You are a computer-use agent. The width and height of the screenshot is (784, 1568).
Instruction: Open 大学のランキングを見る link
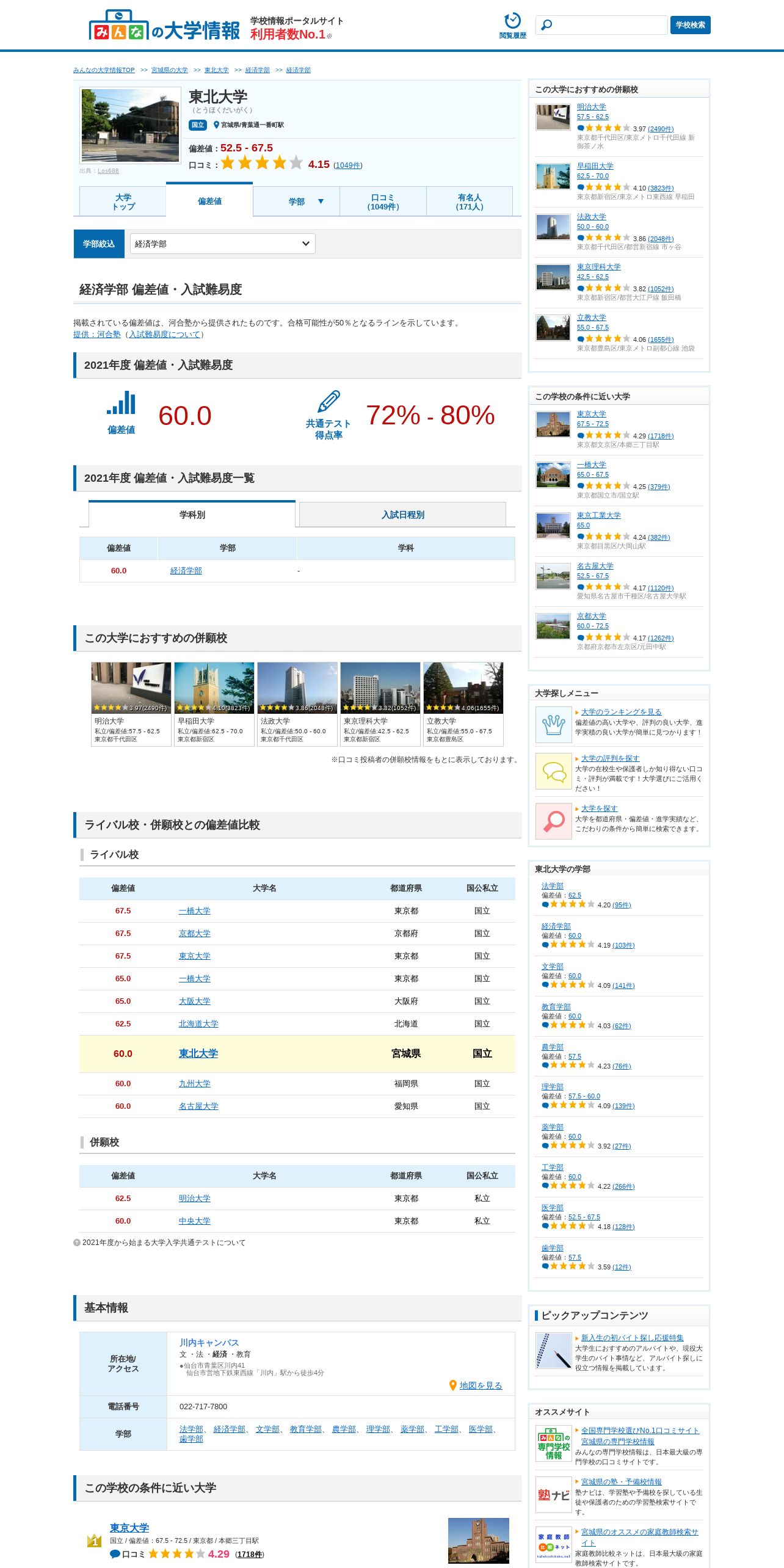click(x=621, y=712)
